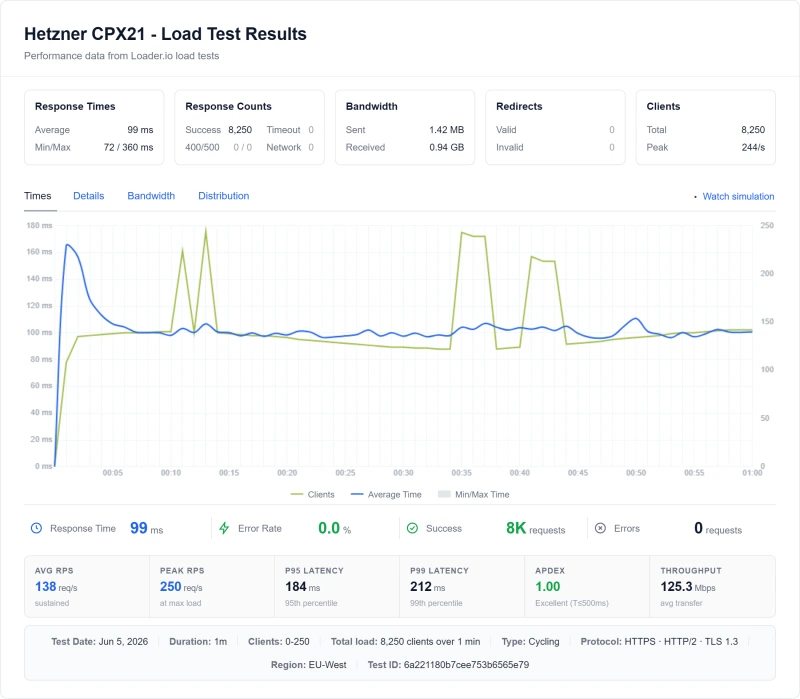Click the 00:35 time axis label
This screenshot has width=800, height=699.
click(x=461, y=473)
